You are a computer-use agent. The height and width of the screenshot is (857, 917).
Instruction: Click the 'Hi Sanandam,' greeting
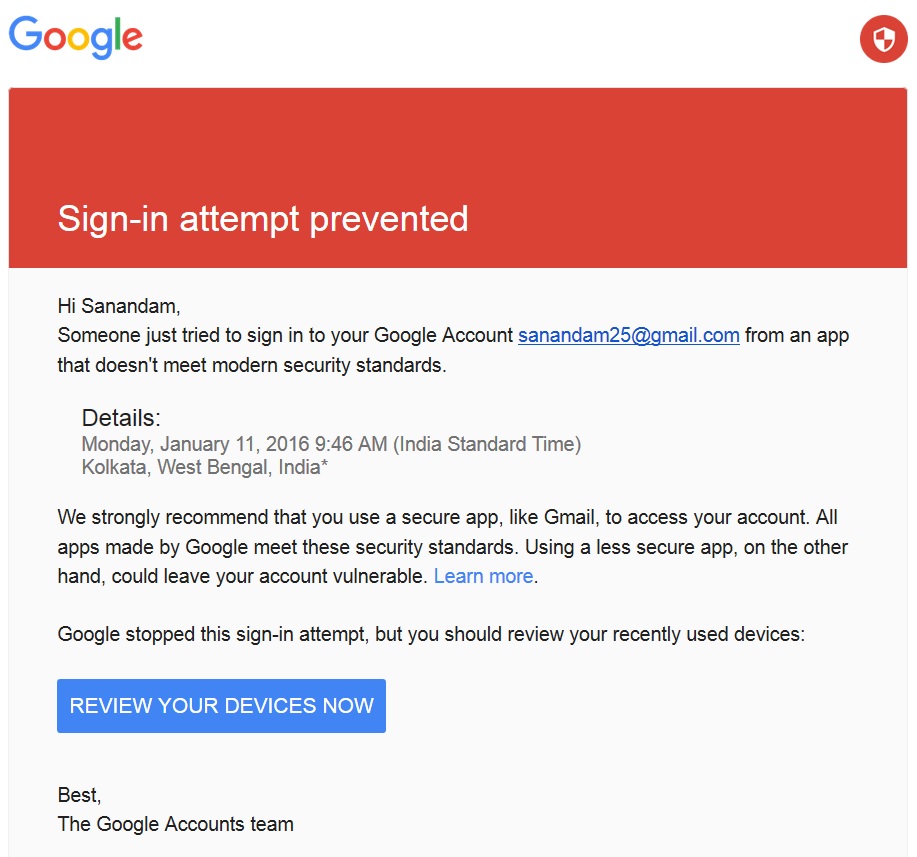coord(119,306)
